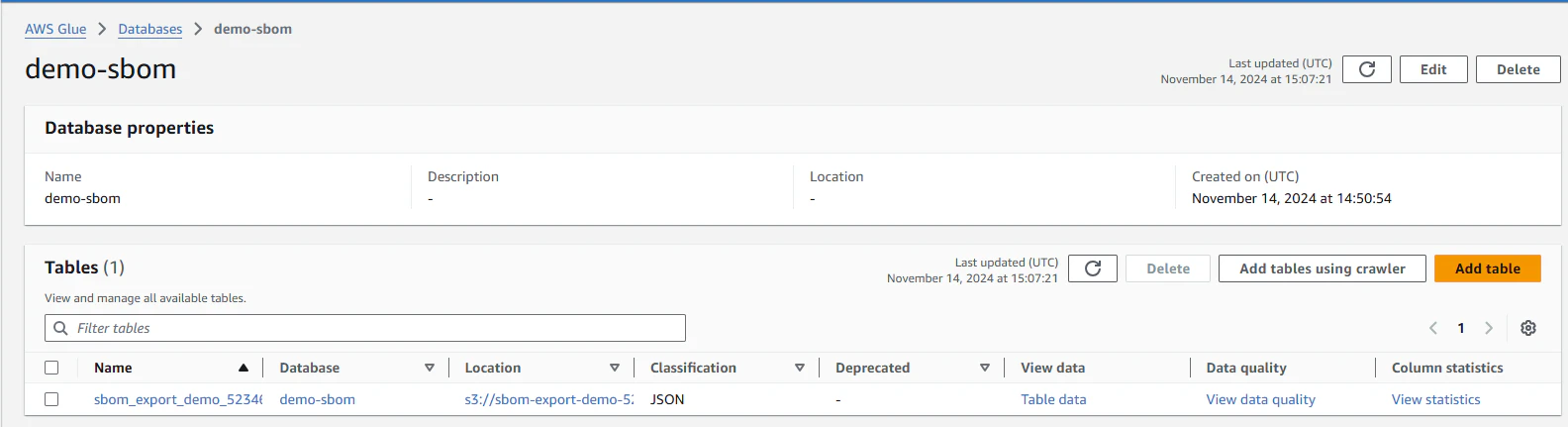Click the Database column header
The image size is (1568, 427).
click(x=310, y=368)
